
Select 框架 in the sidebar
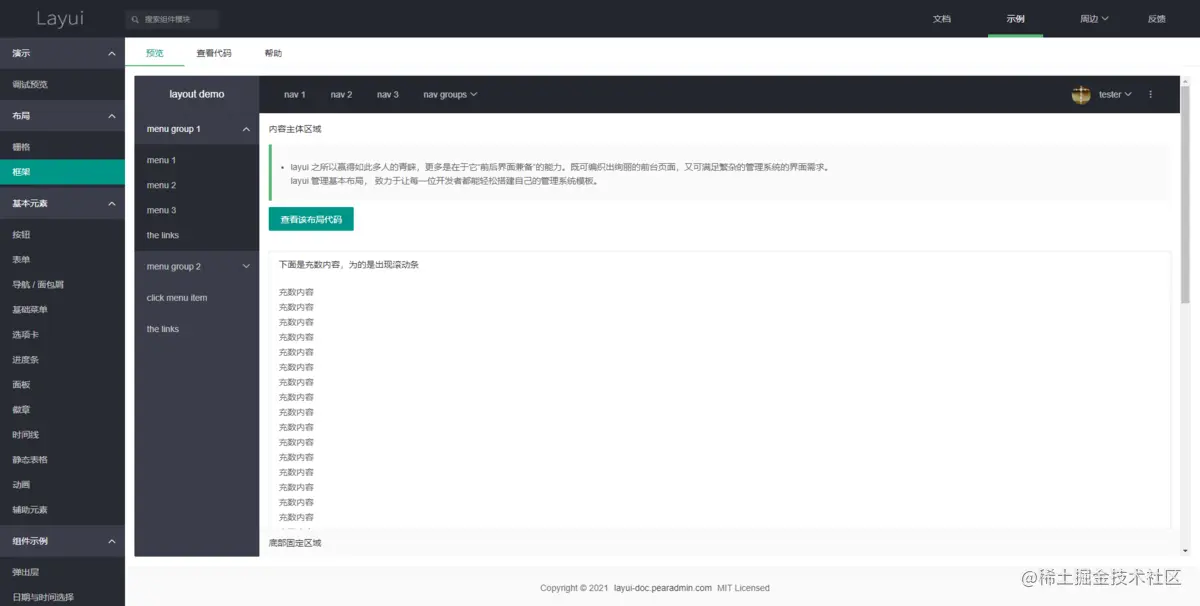pos(62,172)
